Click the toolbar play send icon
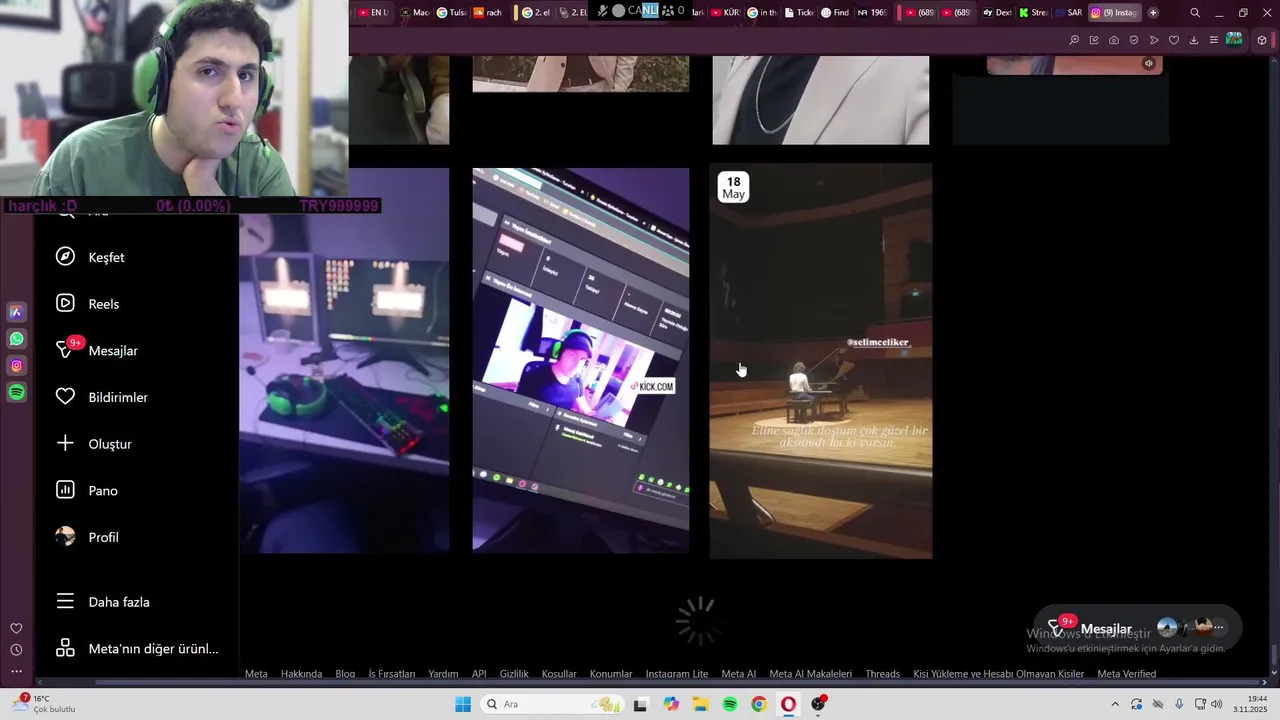The width and height of the screenshot is (1280, 720). (x=1154, y=40)
